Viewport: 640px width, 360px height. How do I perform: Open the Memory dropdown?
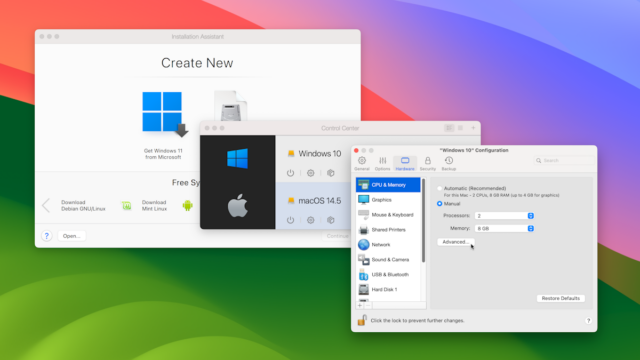click(x=504, y=229)
